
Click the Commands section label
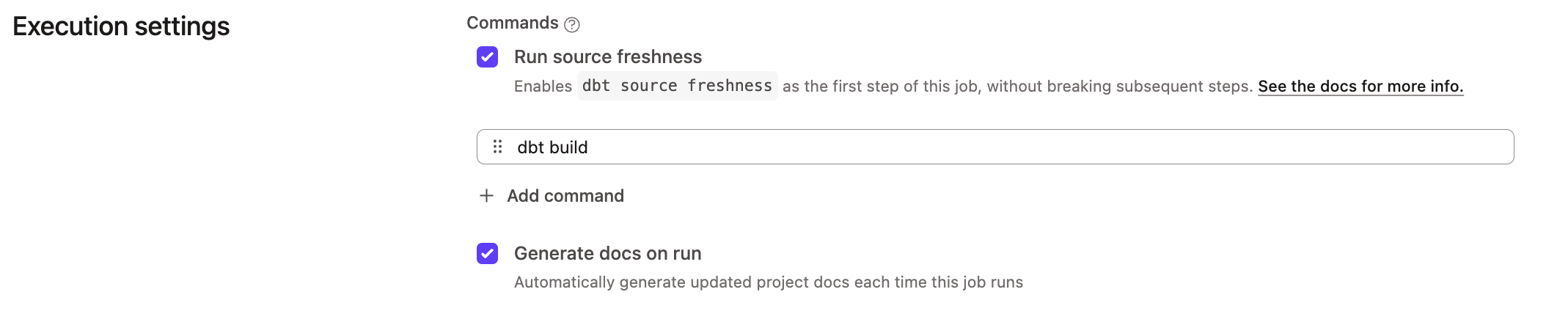512,23
